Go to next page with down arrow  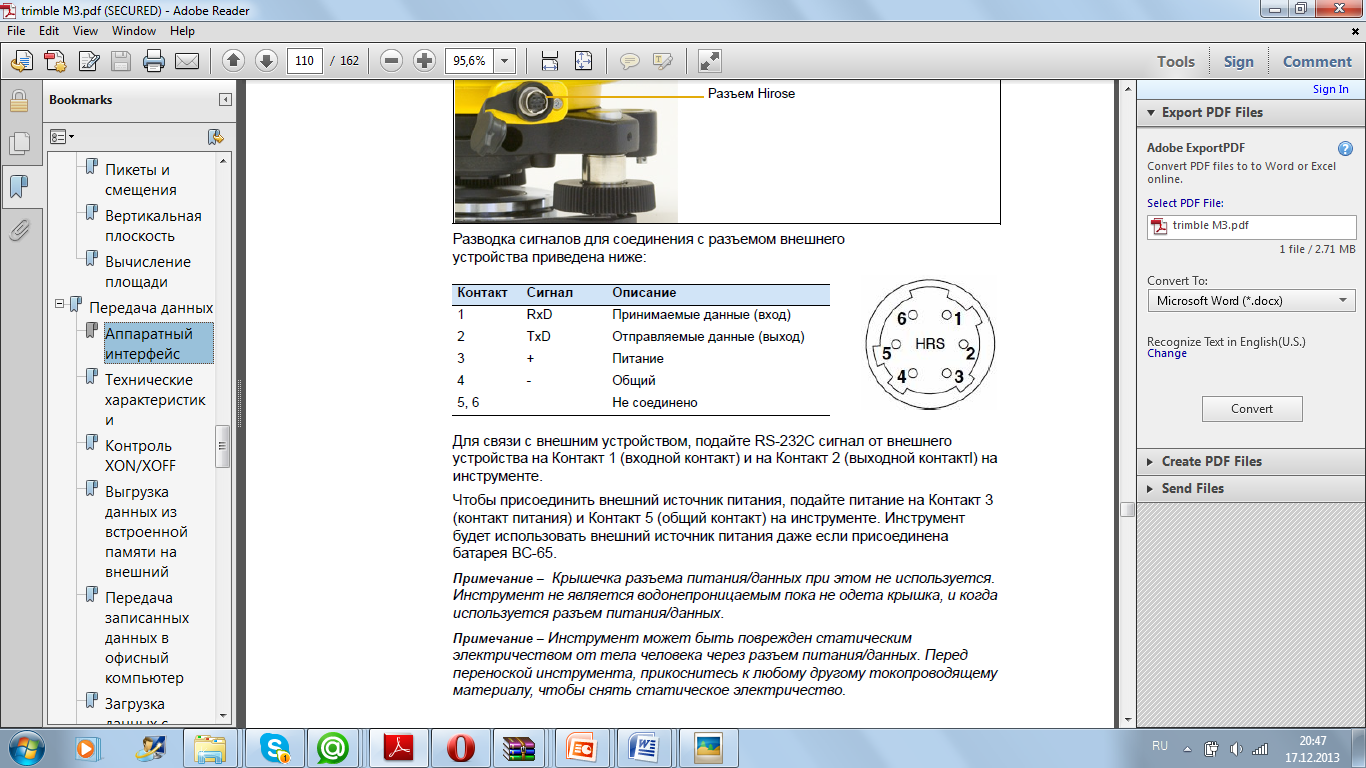[x=266, y=61]
